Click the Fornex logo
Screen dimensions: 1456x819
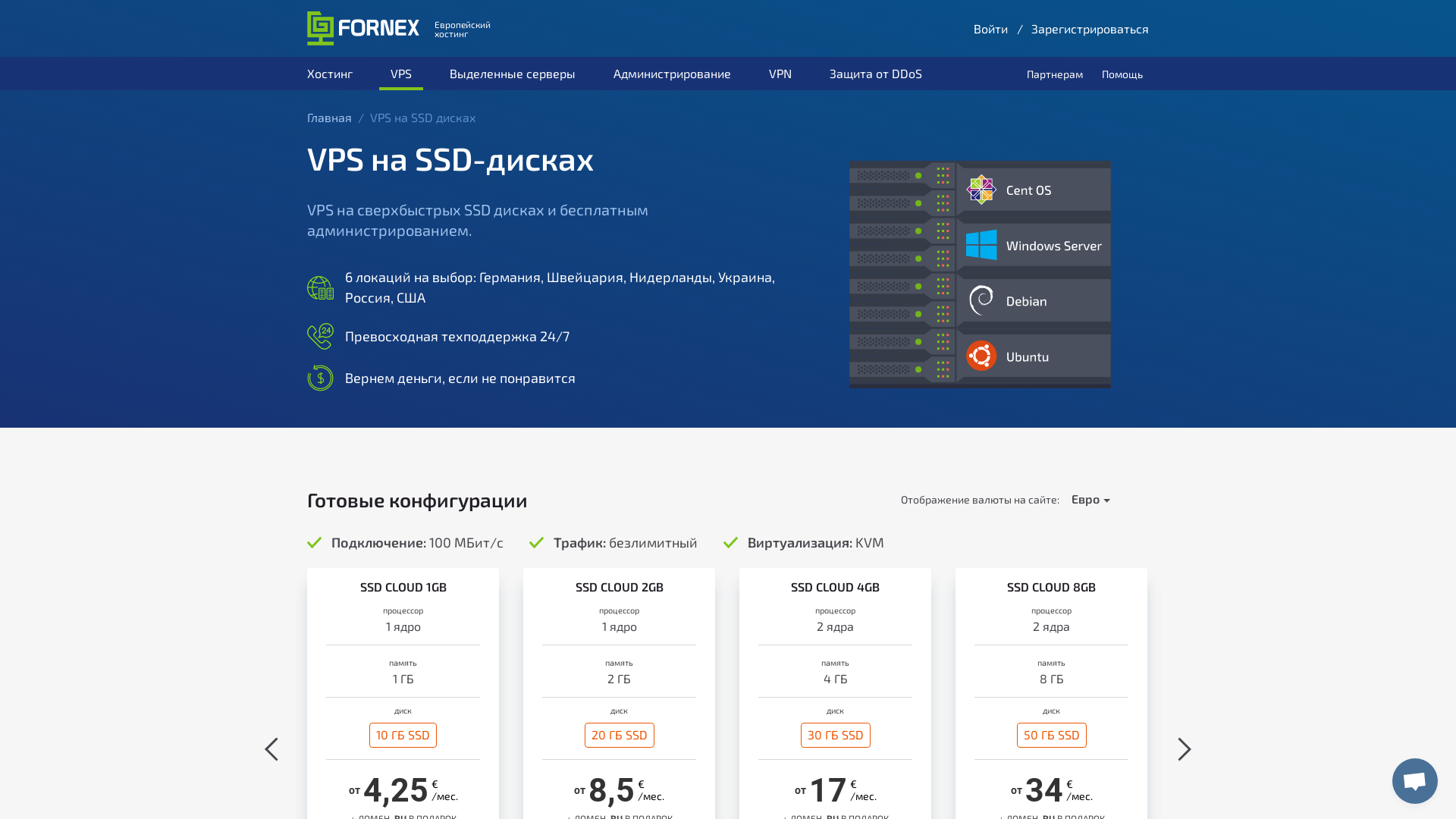362,28
